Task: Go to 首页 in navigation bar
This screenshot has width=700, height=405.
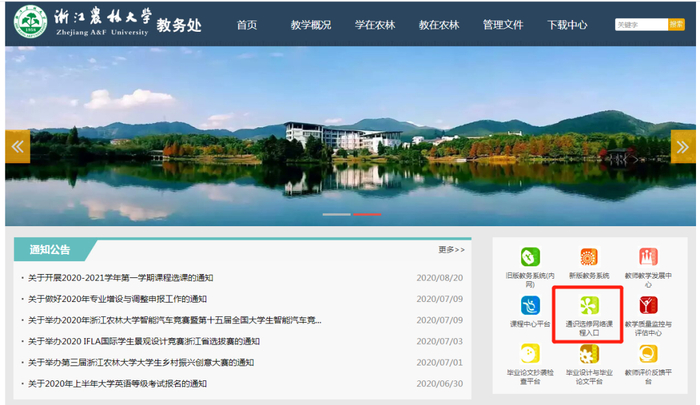Action: [247, 25]
